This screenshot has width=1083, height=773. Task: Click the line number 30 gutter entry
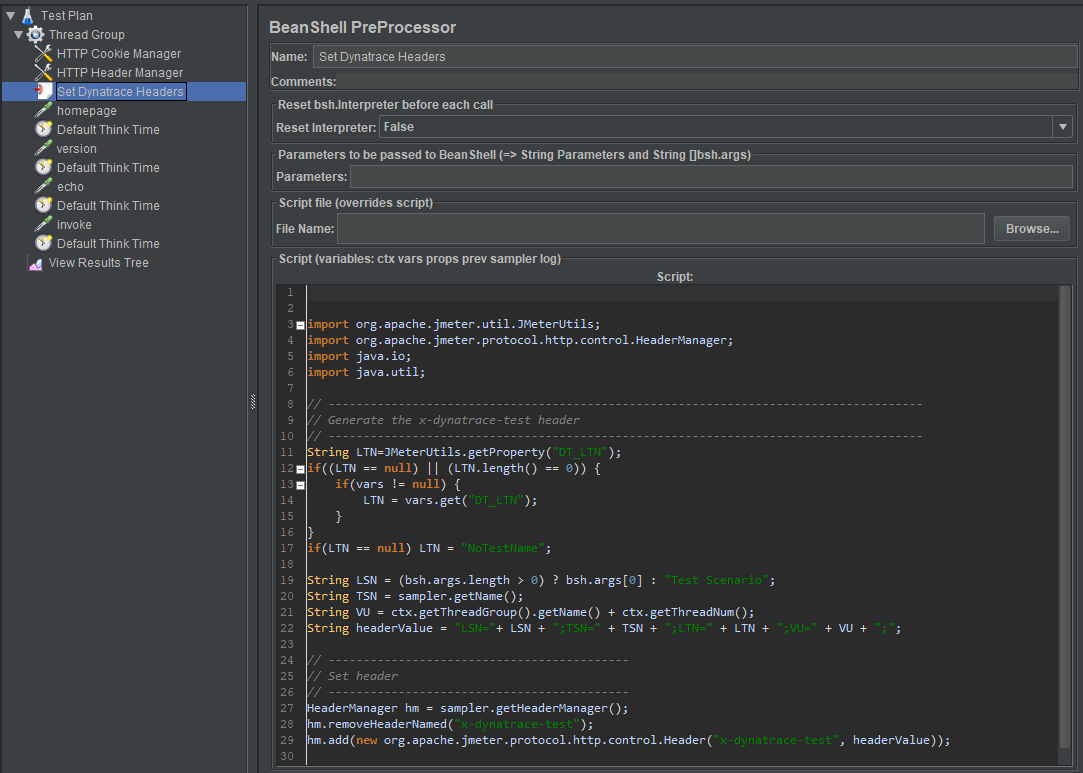point(287,756)
